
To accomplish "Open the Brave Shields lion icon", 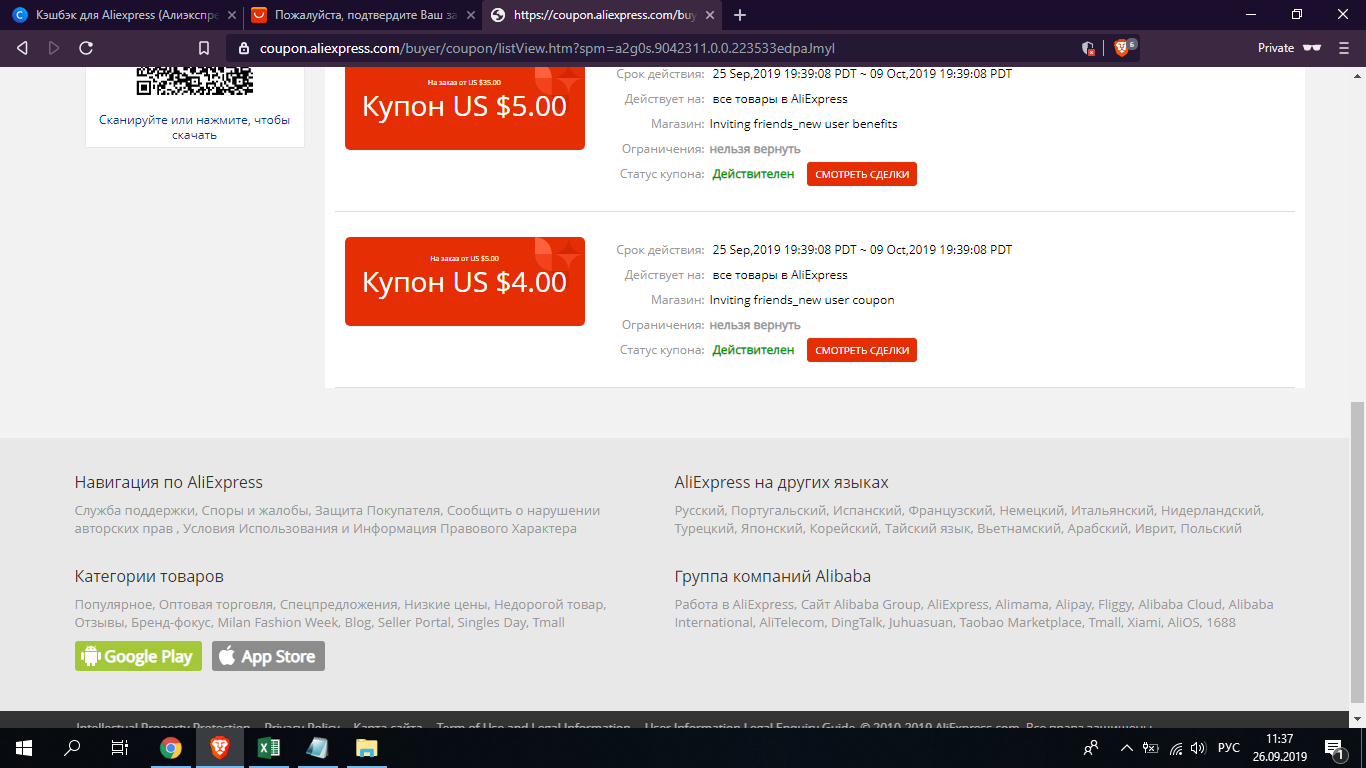I will (1122, 47).
